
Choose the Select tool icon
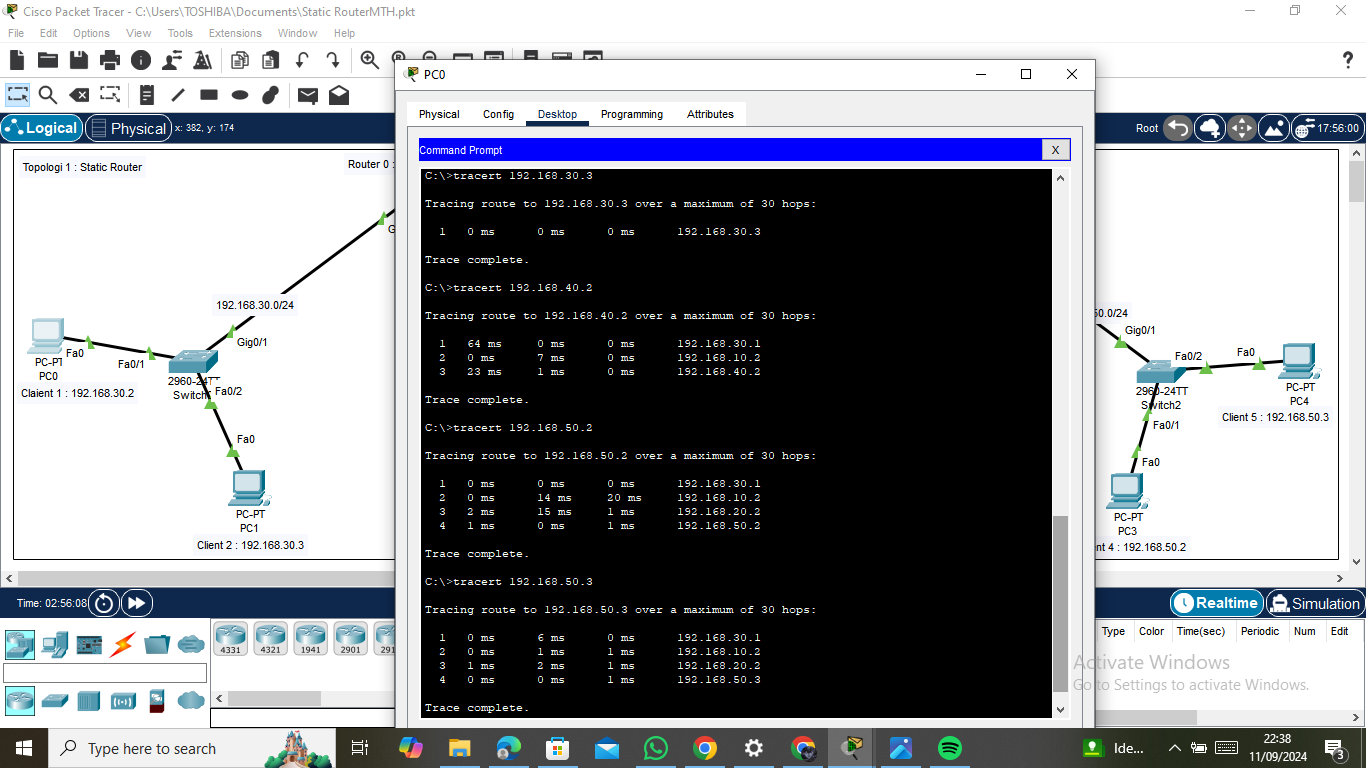click(18, 95)
